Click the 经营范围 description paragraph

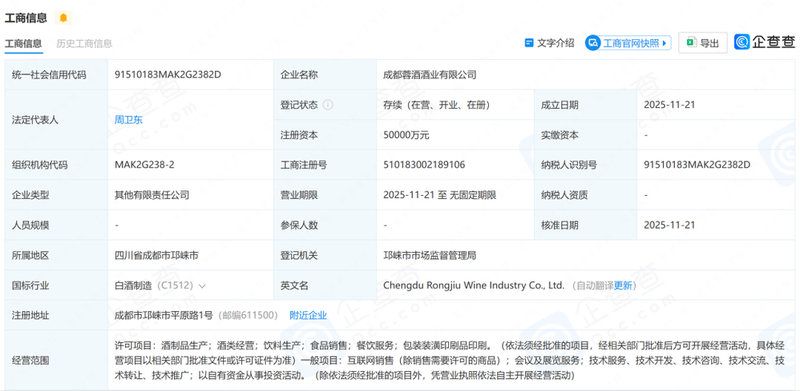[x=449, y=360]
